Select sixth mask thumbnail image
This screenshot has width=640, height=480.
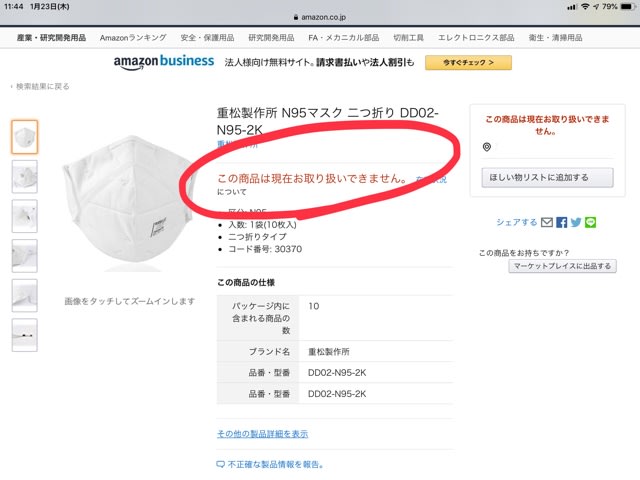point(24,335)
